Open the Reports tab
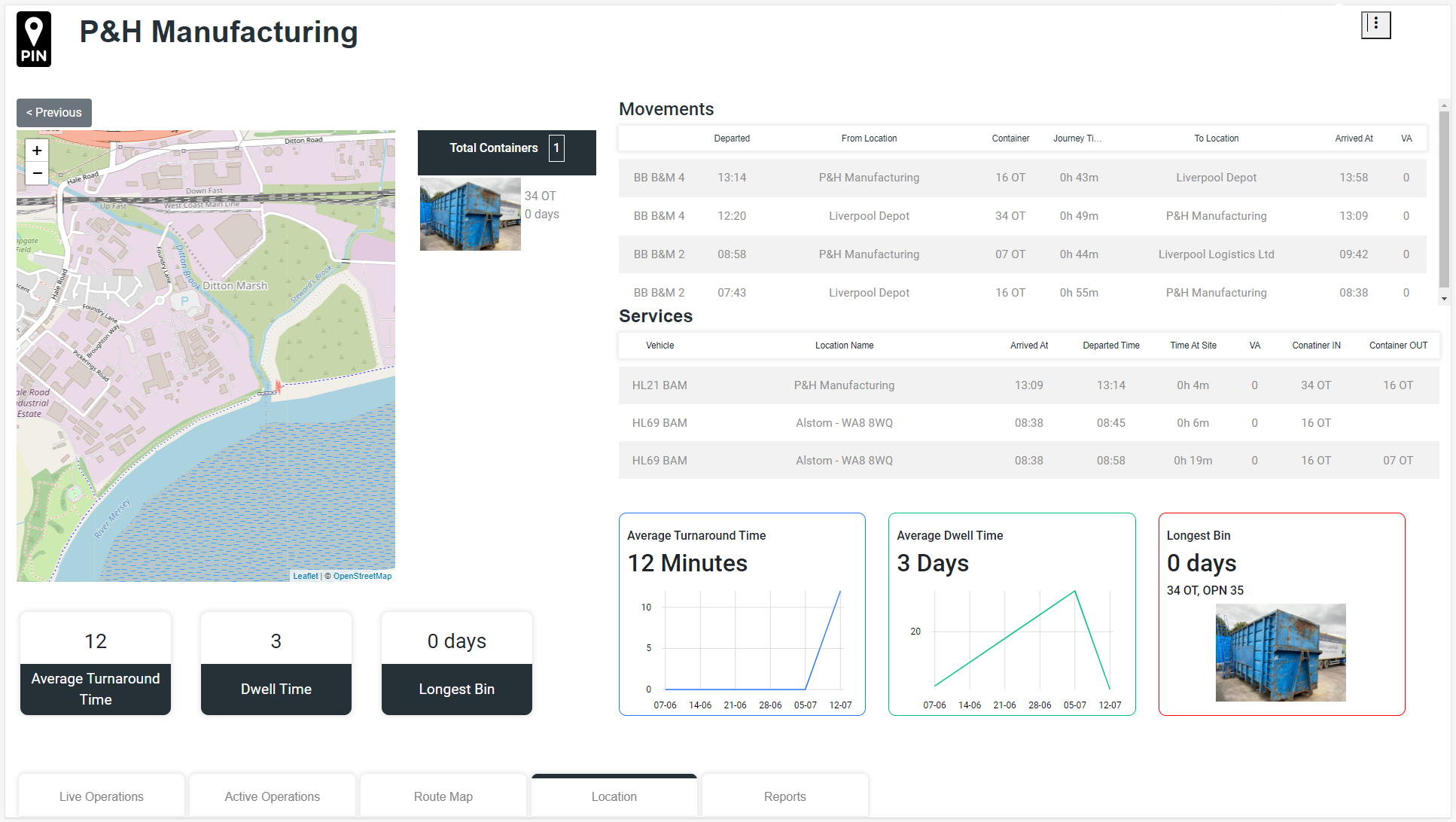The image size is (1456, 822). [x=784, y=796]
